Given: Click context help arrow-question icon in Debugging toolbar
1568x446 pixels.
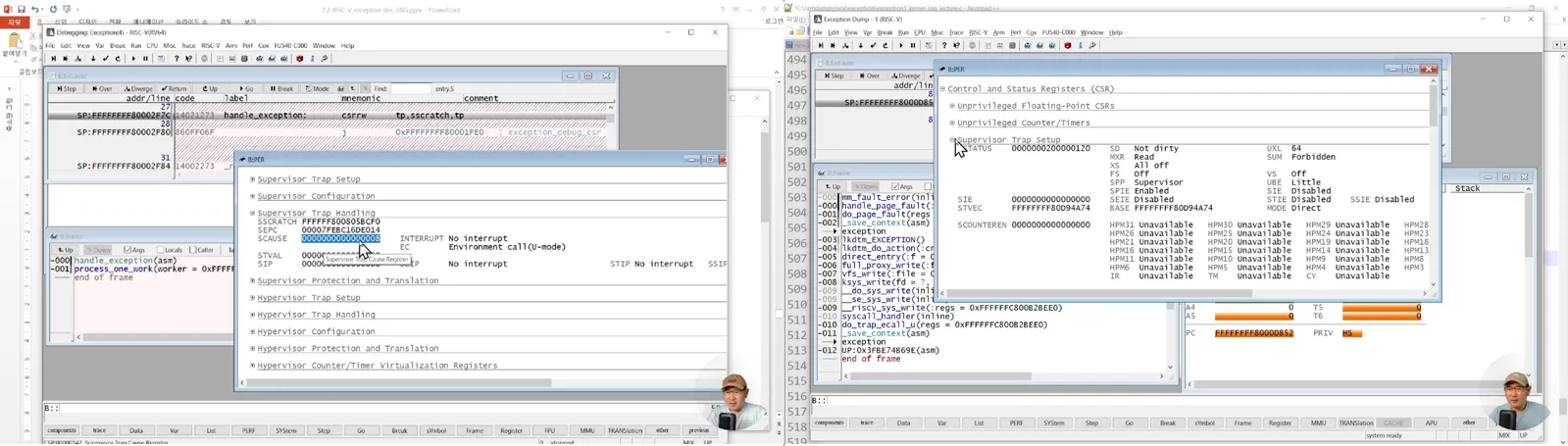Looking at the screenshot, I should tap(189, 59).
